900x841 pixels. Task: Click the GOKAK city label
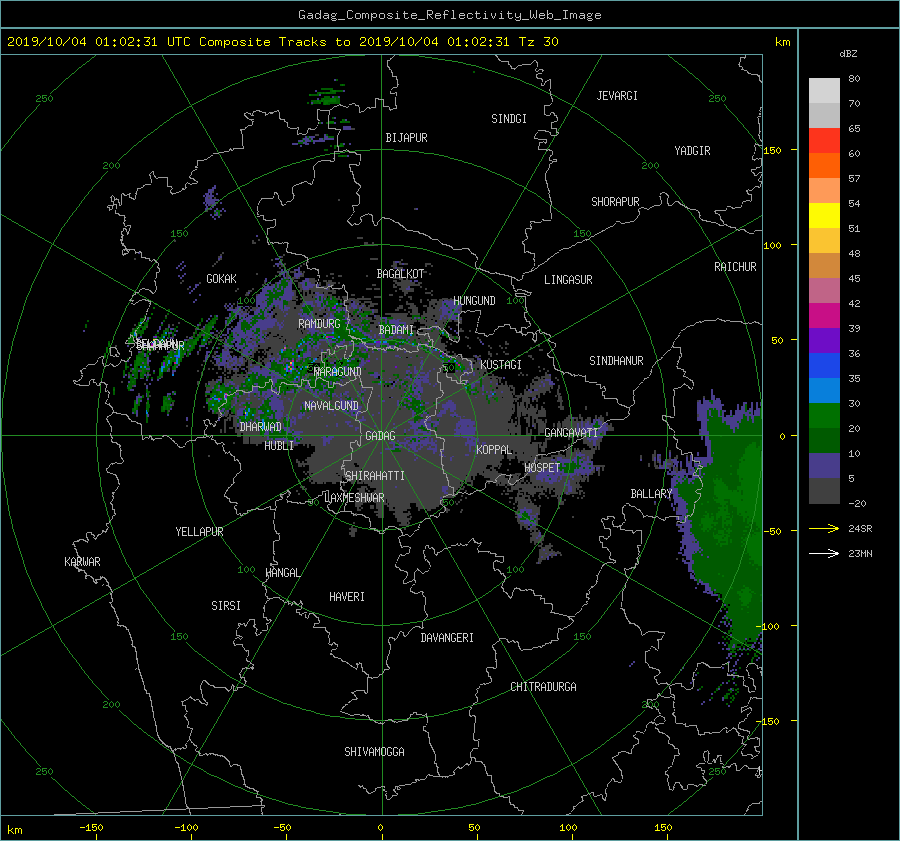click(x=222, y=279)
